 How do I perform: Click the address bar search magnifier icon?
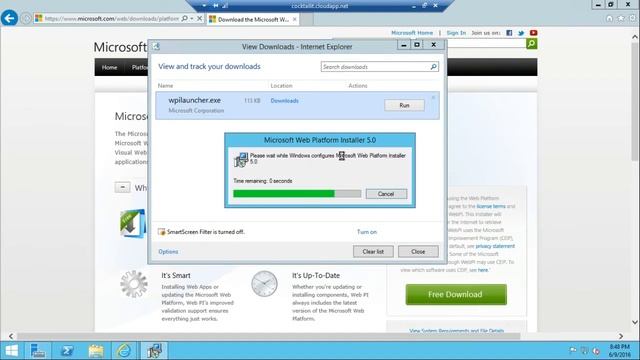(184, 18)
